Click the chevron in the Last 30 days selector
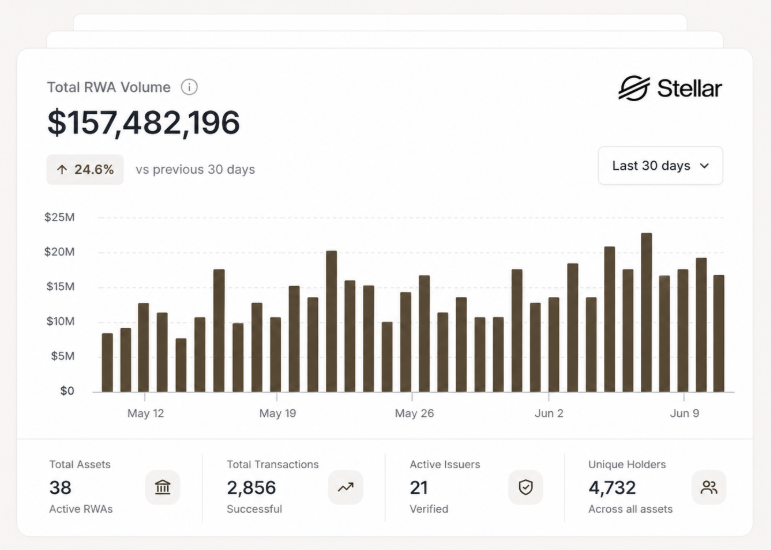This screenshot has height=550, width=771. [x=705, y=166]
